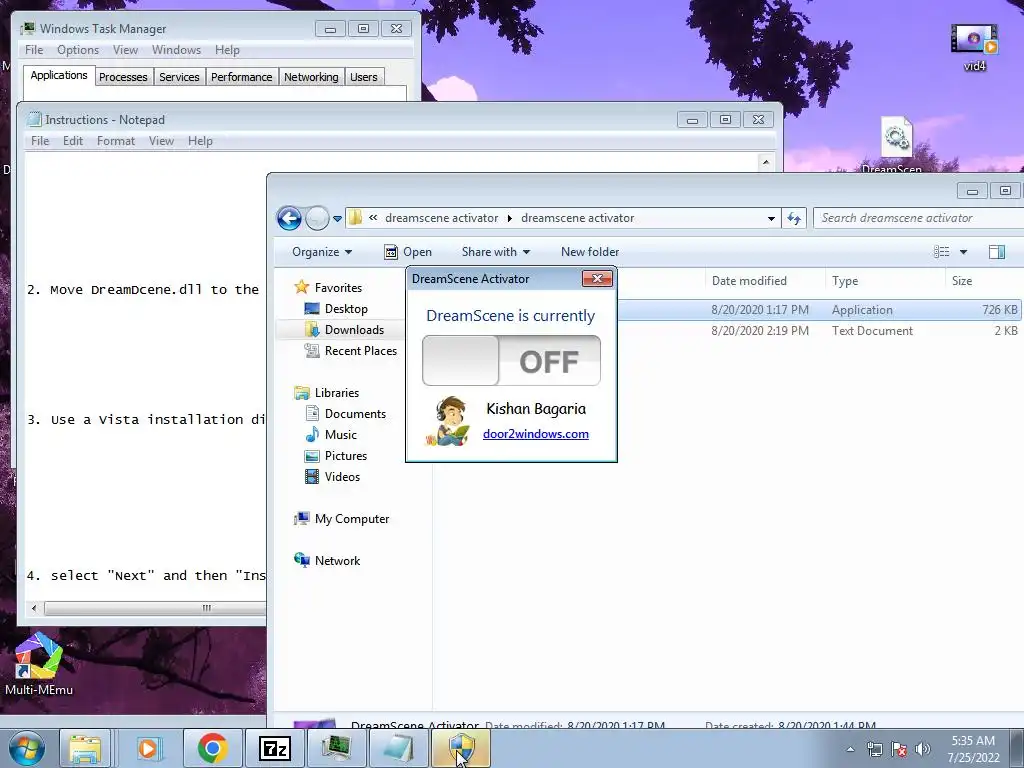Viewport: 1024px width, 768px height.
Task: Open Google Chrome from the taskbar
Action: tap(212, 748)
